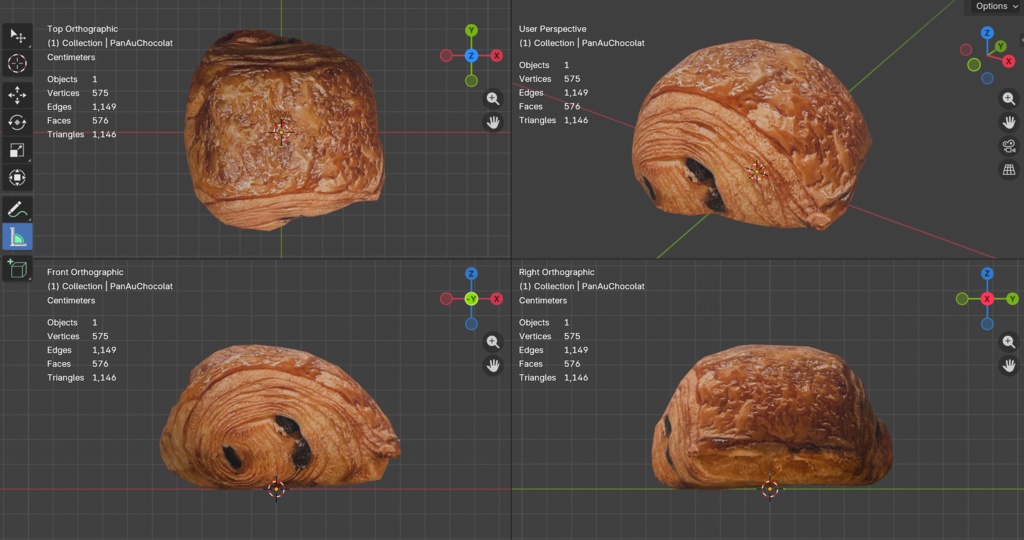
Task: Click blue Z axis in Perspective gizmo
Action: (987, 33)
